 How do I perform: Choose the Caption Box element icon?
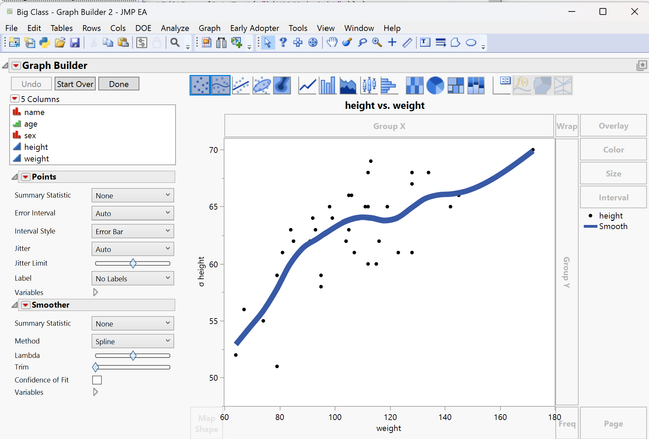click(502, 85)
